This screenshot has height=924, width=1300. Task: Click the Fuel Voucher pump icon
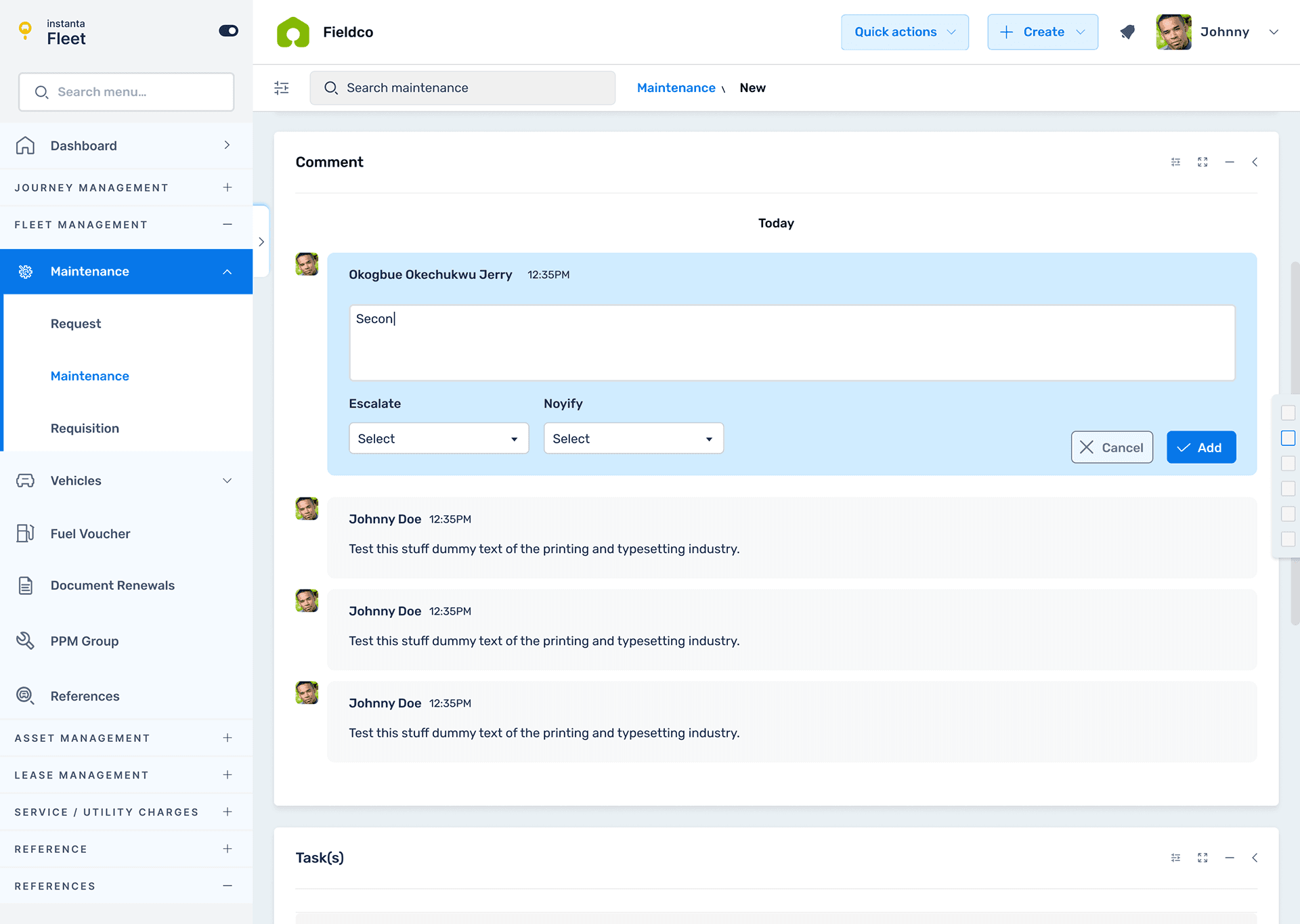(x=25, y=533)
